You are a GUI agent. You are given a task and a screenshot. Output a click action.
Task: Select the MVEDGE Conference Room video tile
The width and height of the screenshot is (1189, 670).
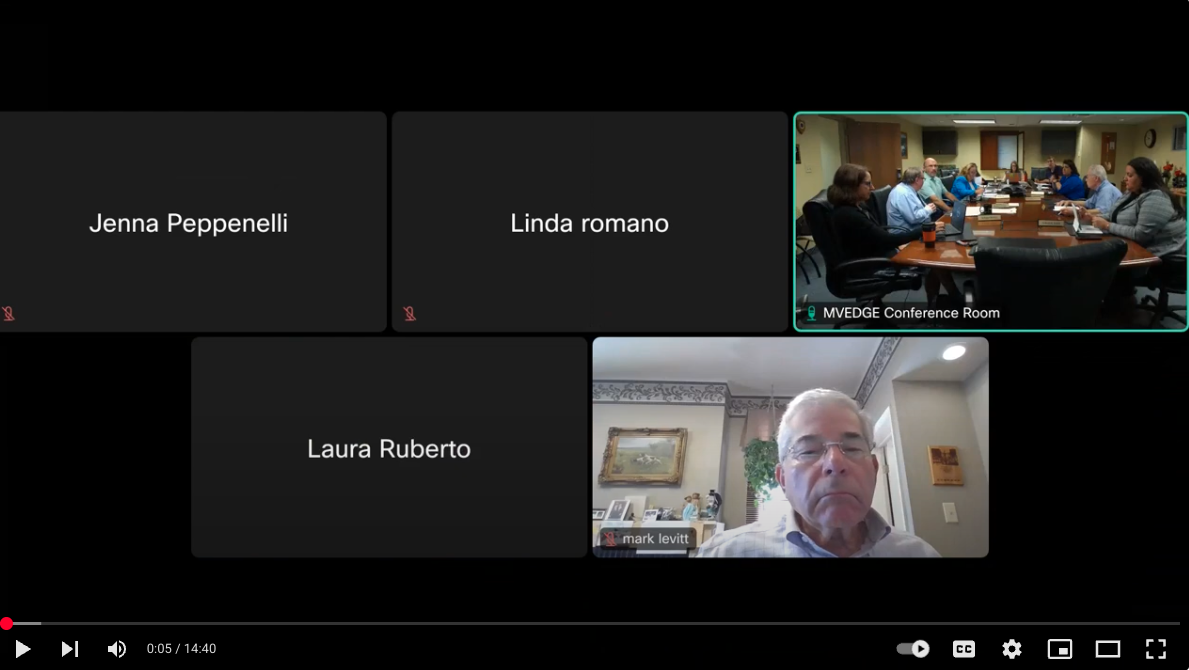[x=991, y=221]
